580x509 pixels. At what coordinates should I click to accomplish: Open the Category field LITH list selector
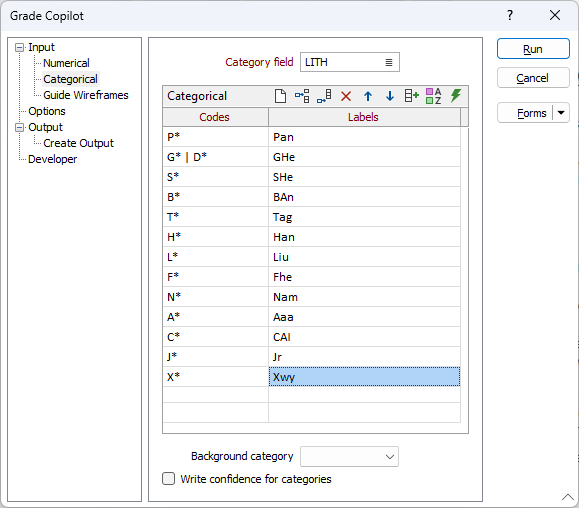point(389,62)
